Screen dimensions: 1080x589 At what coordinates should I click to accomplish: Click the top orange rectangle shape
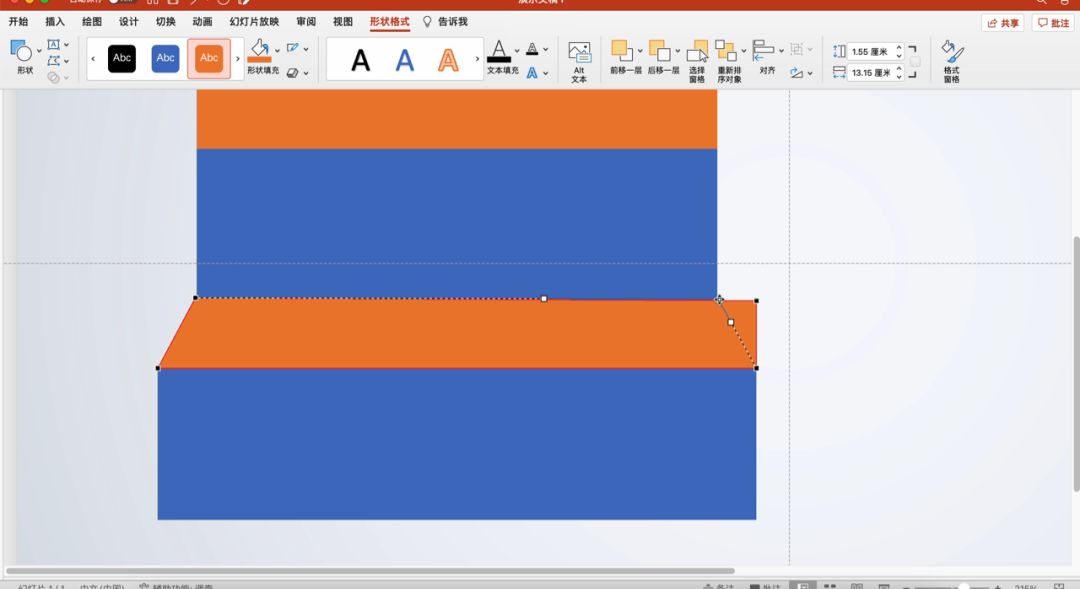tap(457, 119)
